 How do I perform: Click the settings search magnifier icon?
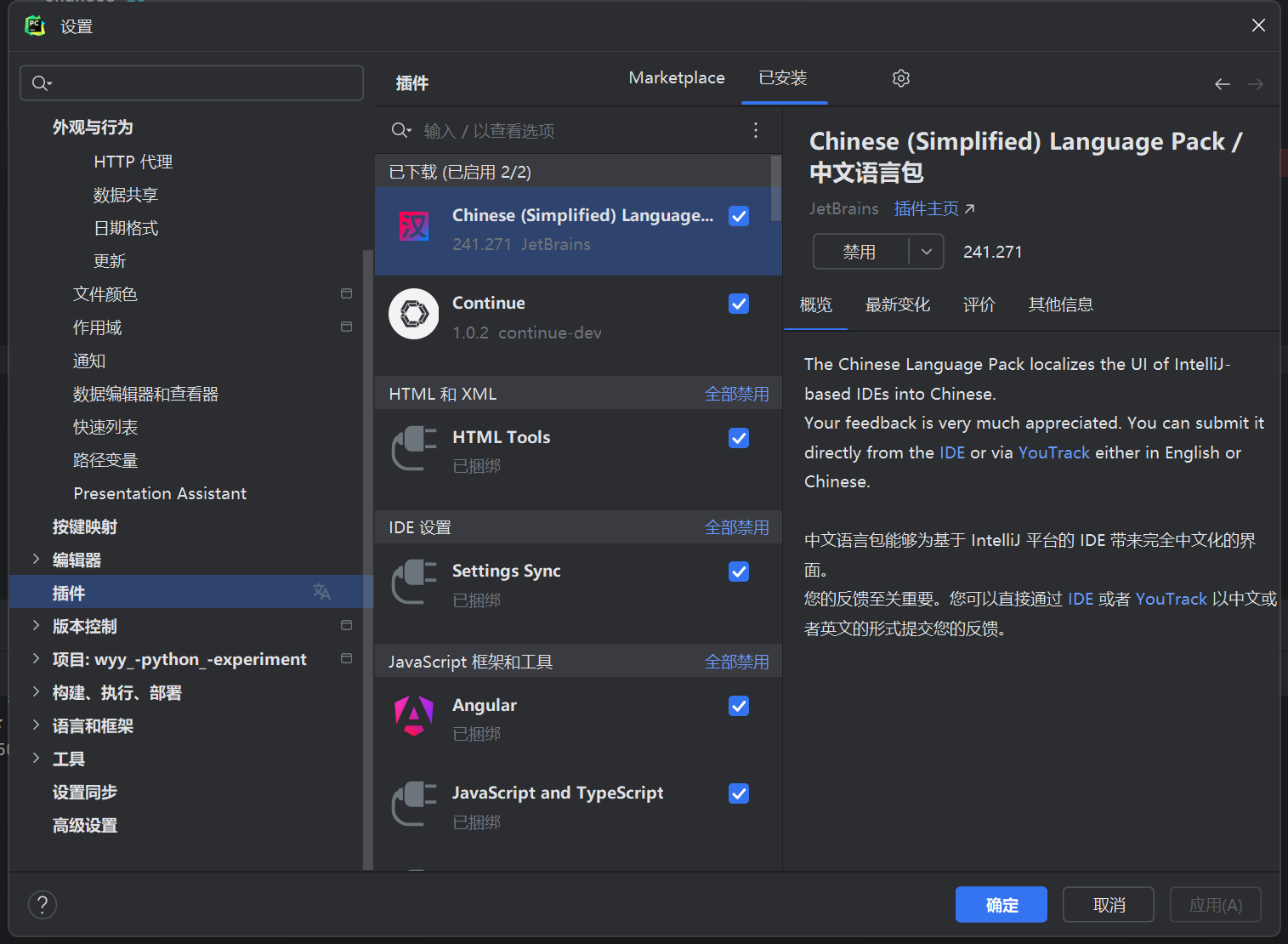pos(42,83)
